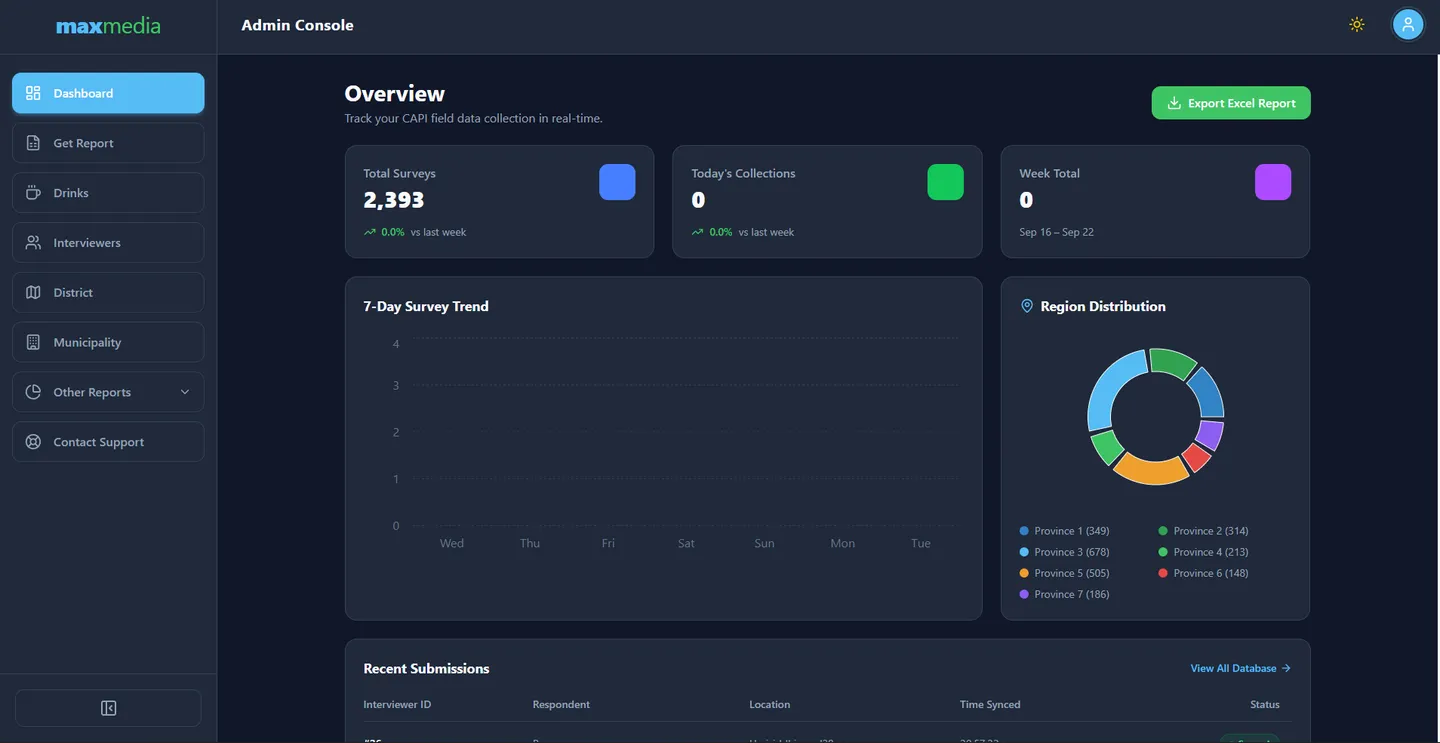This screenshot has height=743, width=1440.
Task: Click the Dashboard grid icon
Action: click(x=33, y=93)
